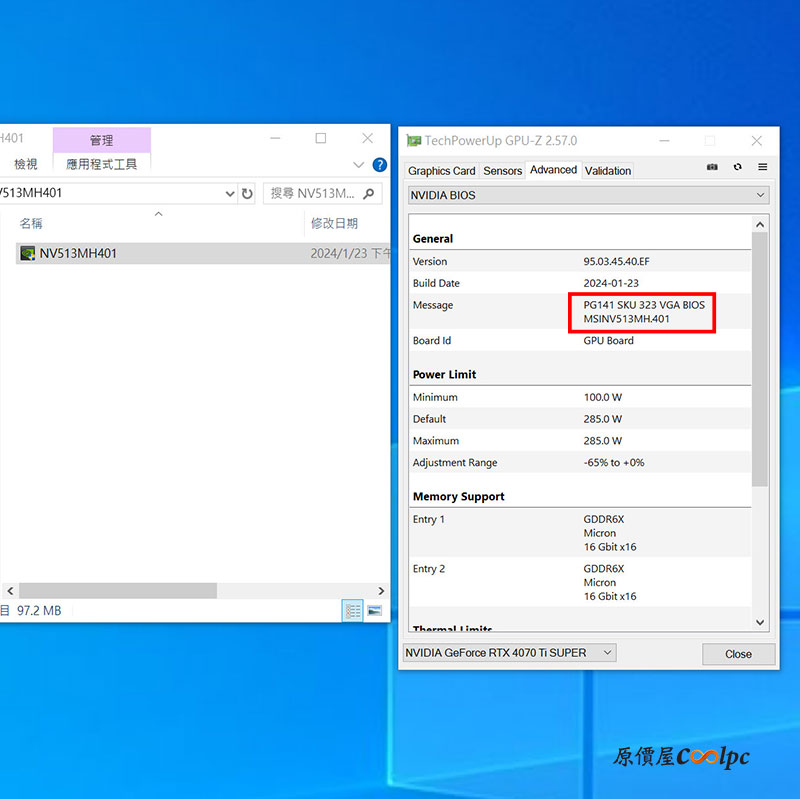
Task: Click the Maximum power limit value
Action: pos(603,441)
